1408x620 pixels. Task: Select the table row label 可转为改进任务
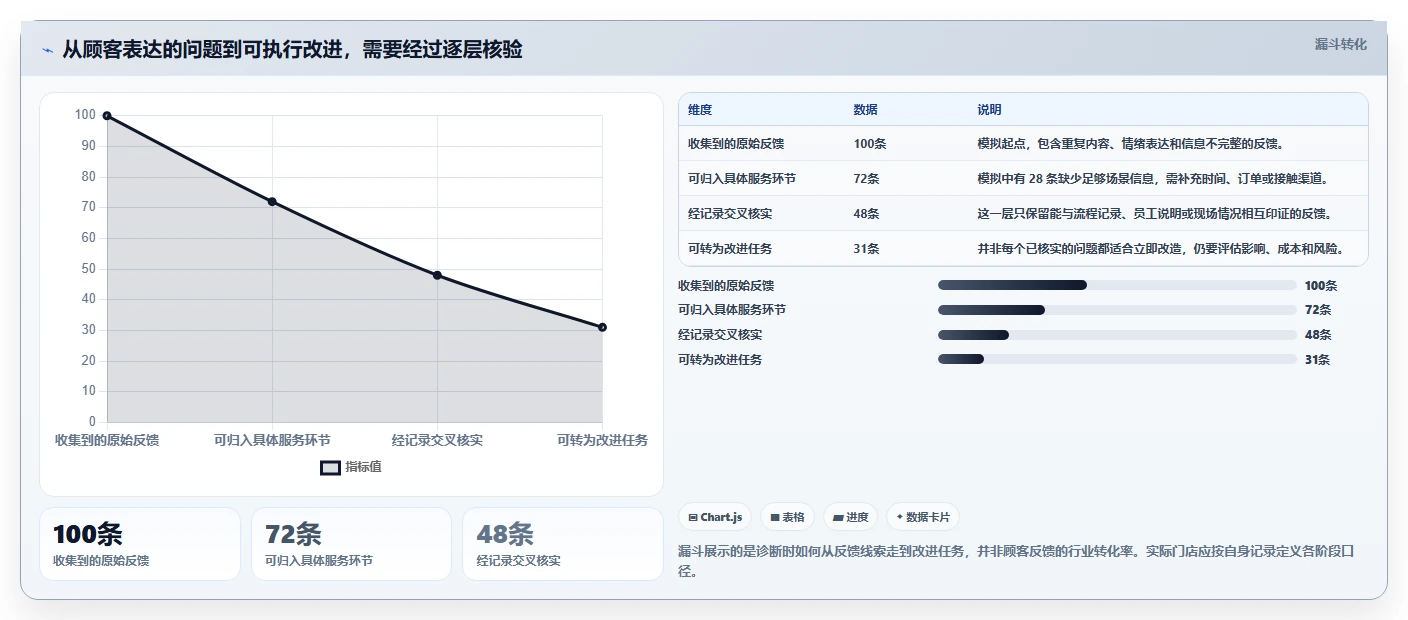tap(730, 249)
